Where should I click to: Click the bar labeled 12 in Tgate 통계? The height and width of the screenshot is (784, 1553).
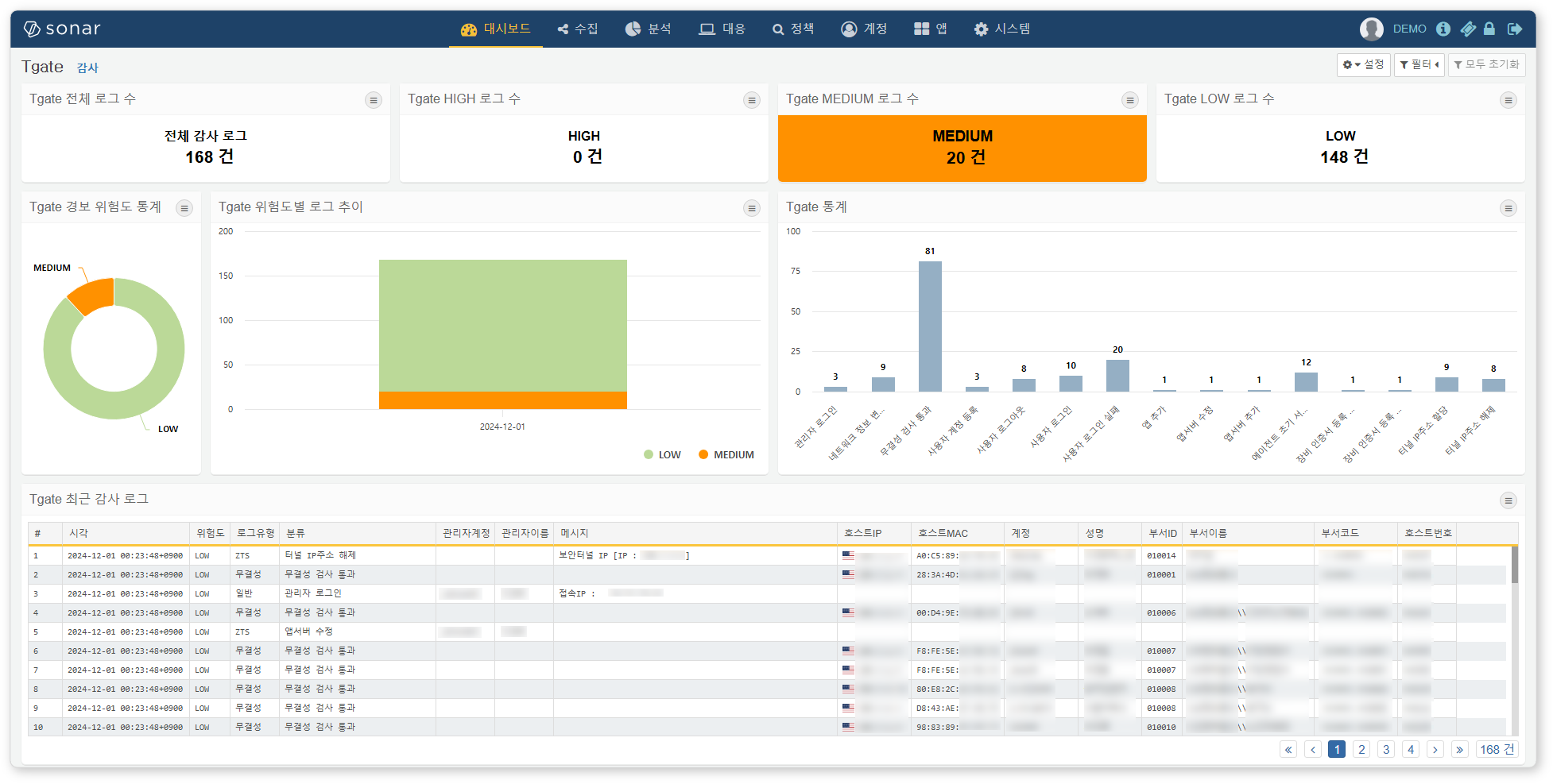[1306, 382]
